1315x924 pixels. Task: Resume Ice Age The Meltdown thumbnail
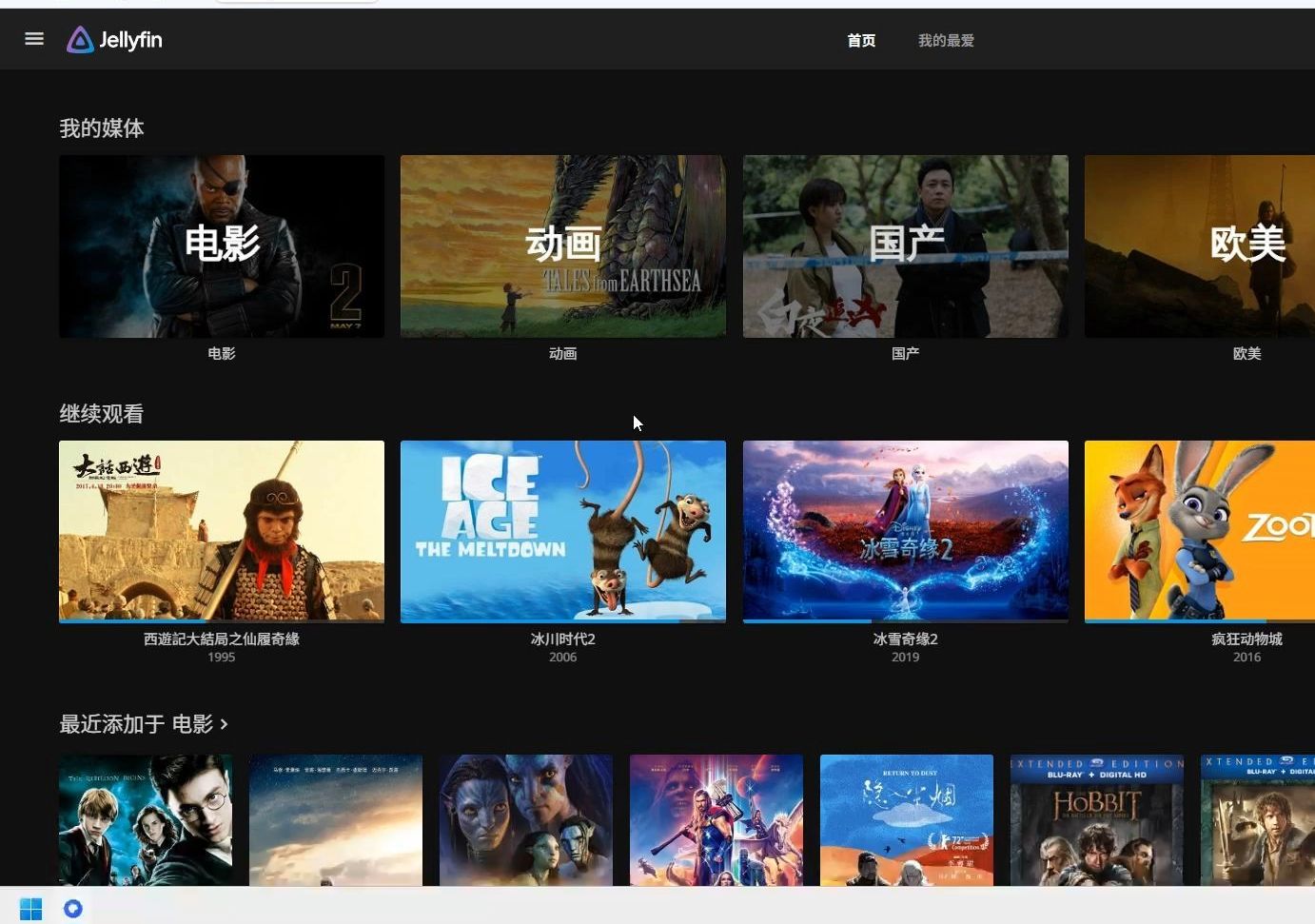point(563,531)
